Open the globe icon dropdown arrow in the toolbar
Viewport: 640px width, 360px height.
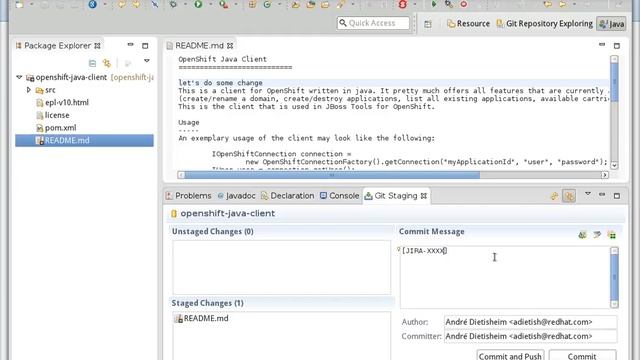point(104,4)
